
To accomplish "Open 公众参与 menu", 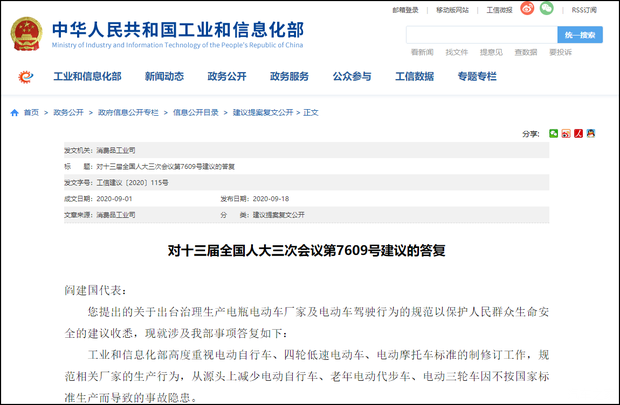I will click(352, 76).
